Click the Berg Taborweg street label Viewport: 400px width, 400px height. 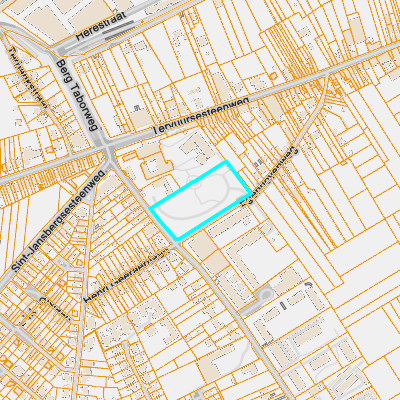(77, 95)
